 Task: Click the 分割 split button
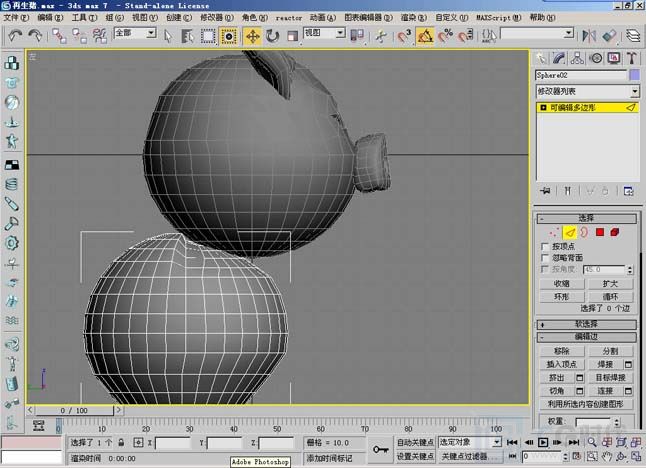610,351
